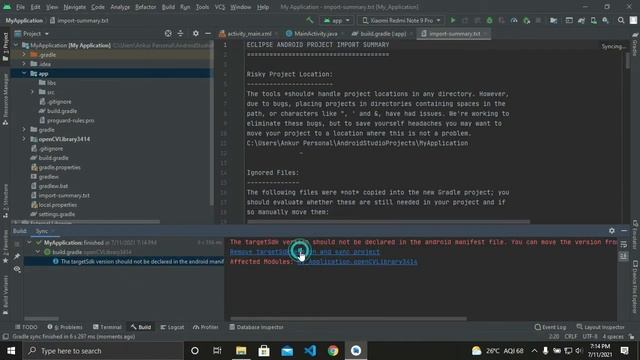The image size is (640, 360).
Task: Open the Event Log
Action: [x=550, y=327]
